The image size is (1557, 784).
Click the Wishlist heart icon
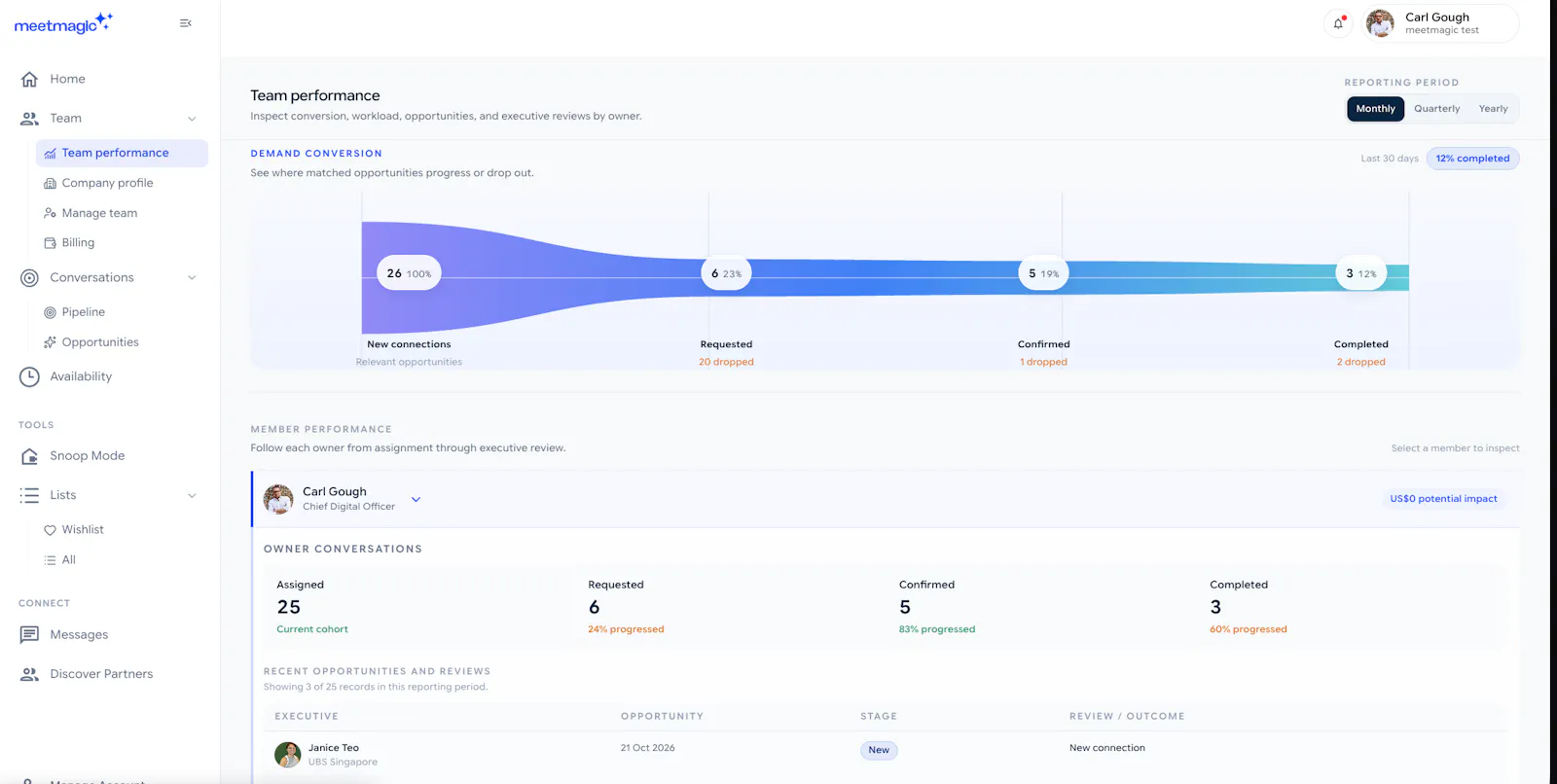(x=50, y=530)
